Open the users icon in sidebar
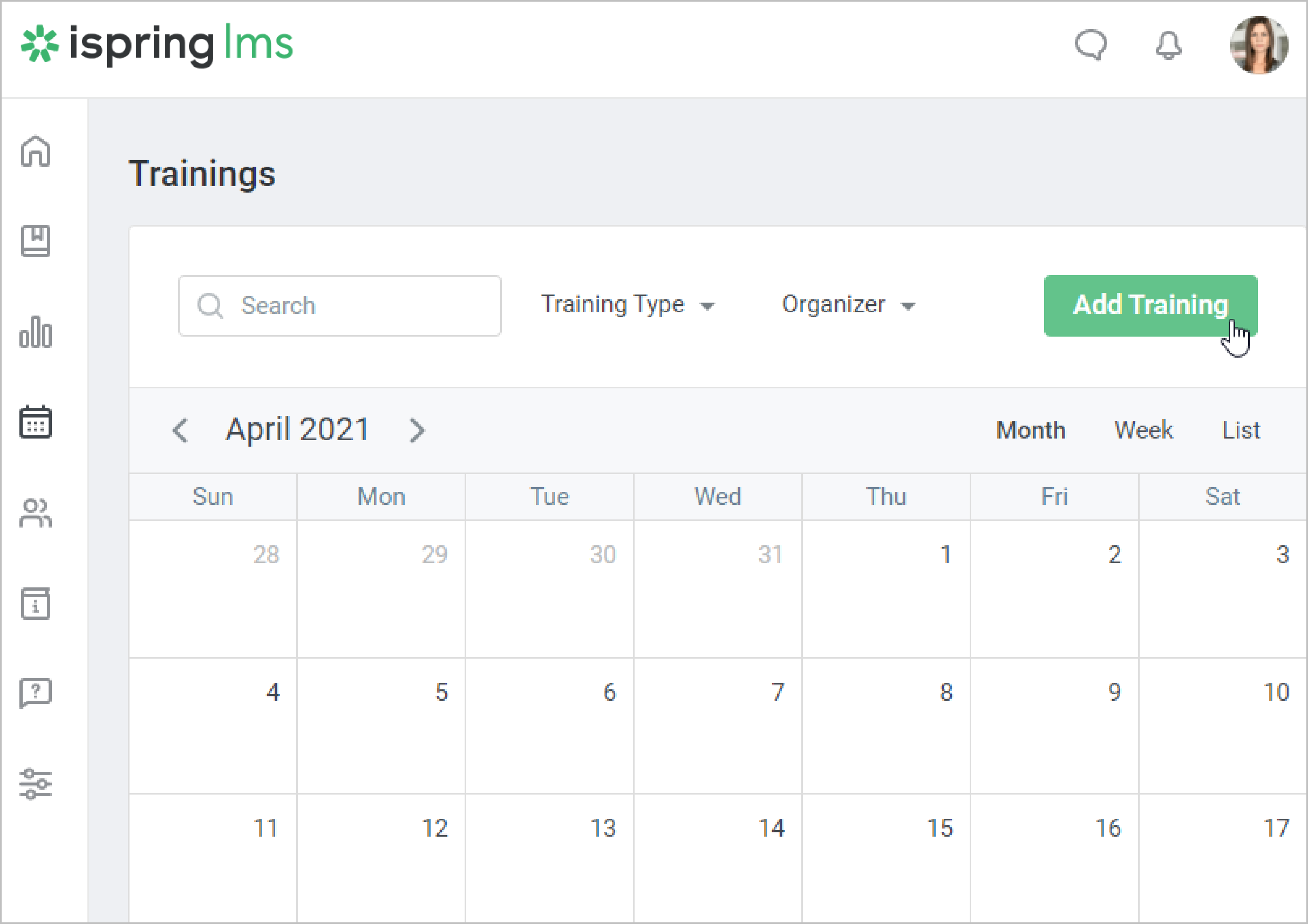This screenshot has width=1308, height=924. pyautogui.click(x=36, y=513)
